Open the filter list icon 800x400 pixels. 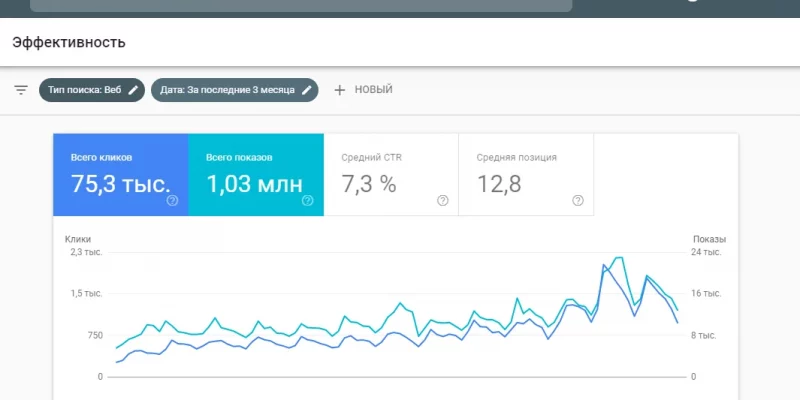20,90
